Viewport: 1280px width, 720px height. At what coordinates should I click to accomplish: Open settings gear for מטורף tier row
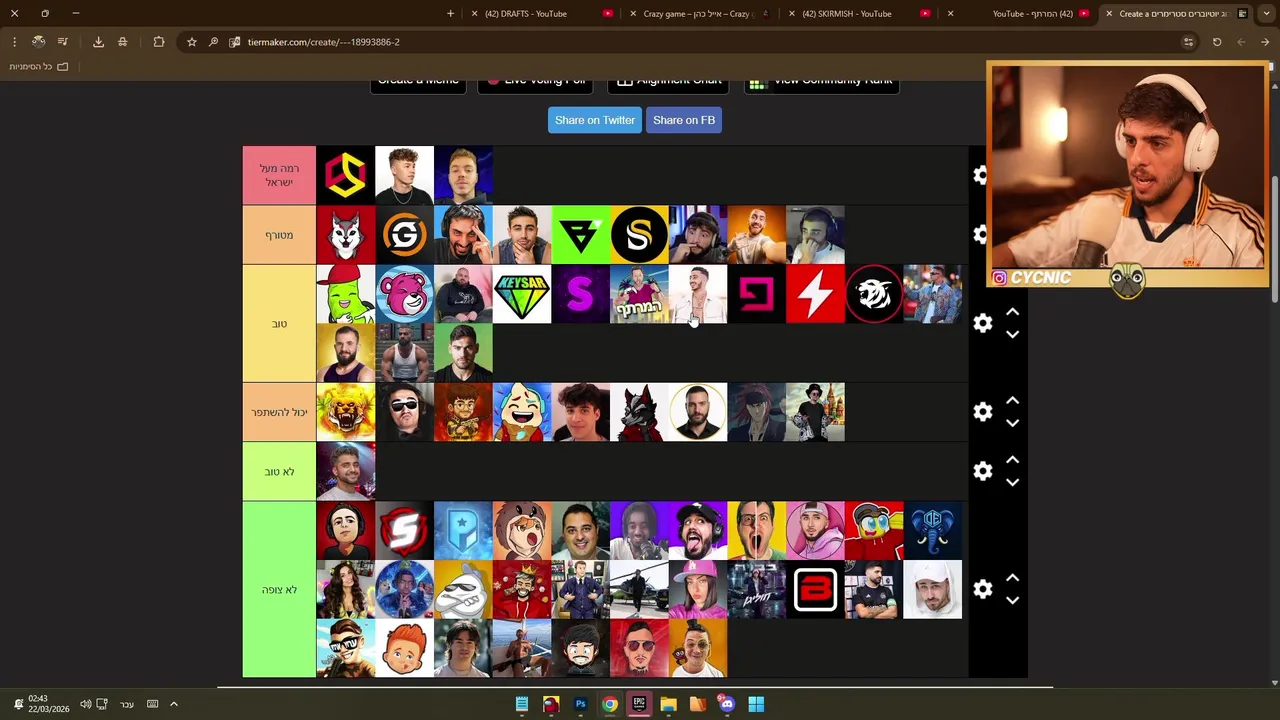point(981,234)
